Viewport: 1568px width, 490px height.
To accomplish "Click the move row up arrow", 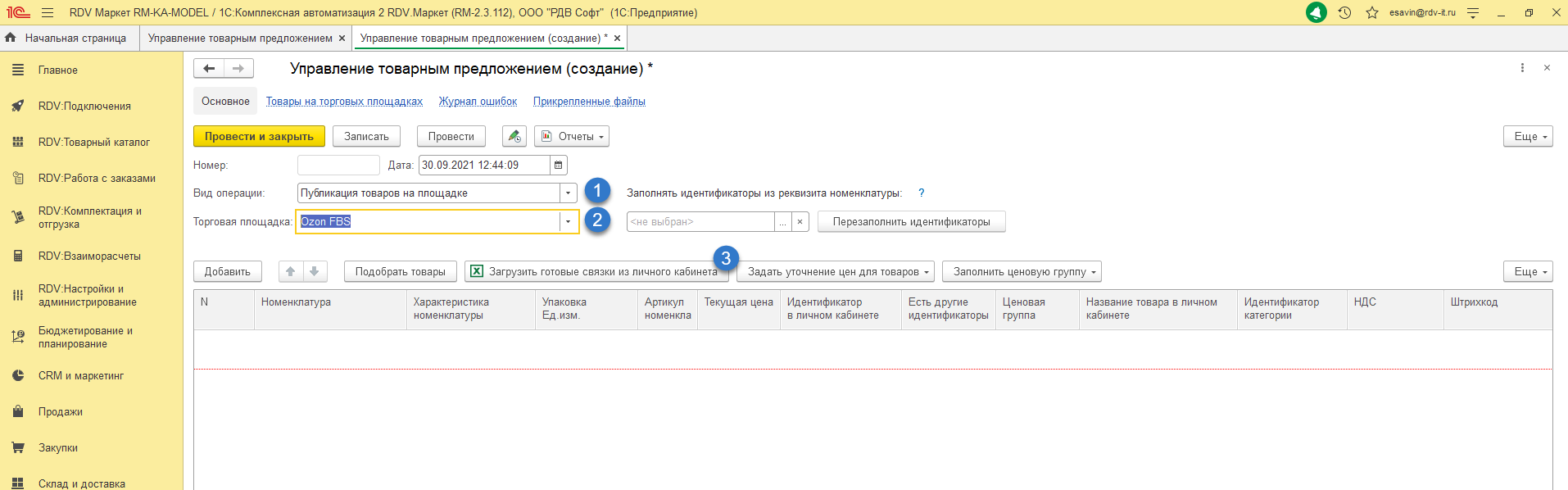I will 291,271.
